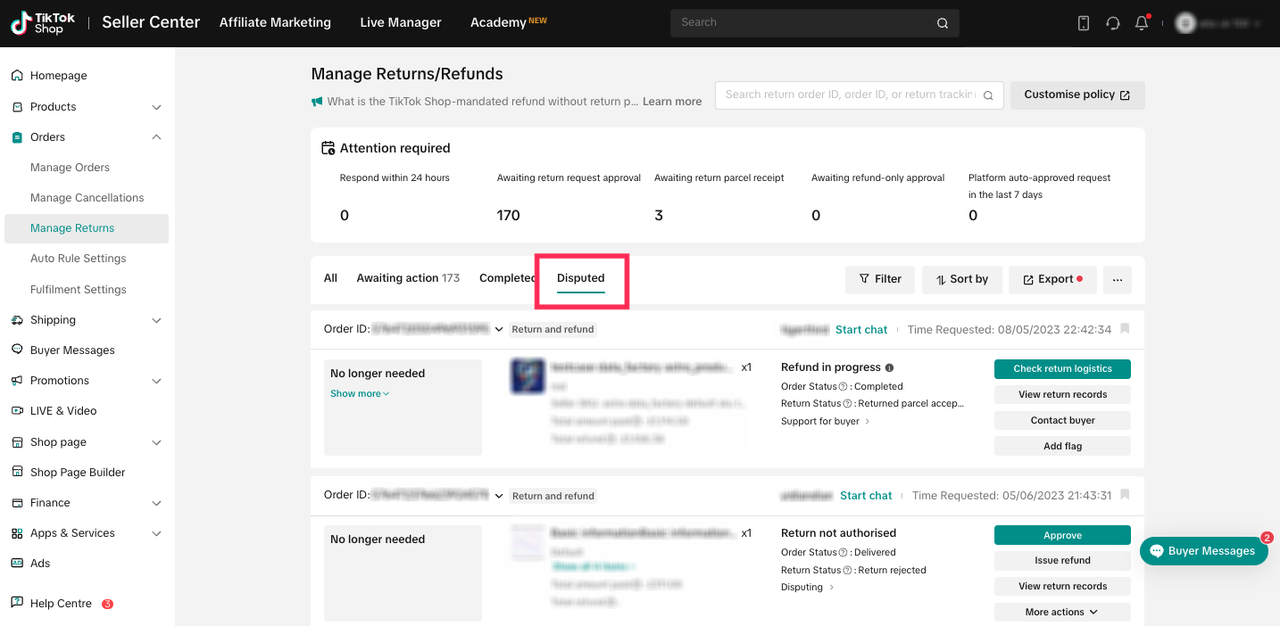The image size is (1280, 626).
Task: Click the Customise policy button
Action: (x=1077, y=95)
